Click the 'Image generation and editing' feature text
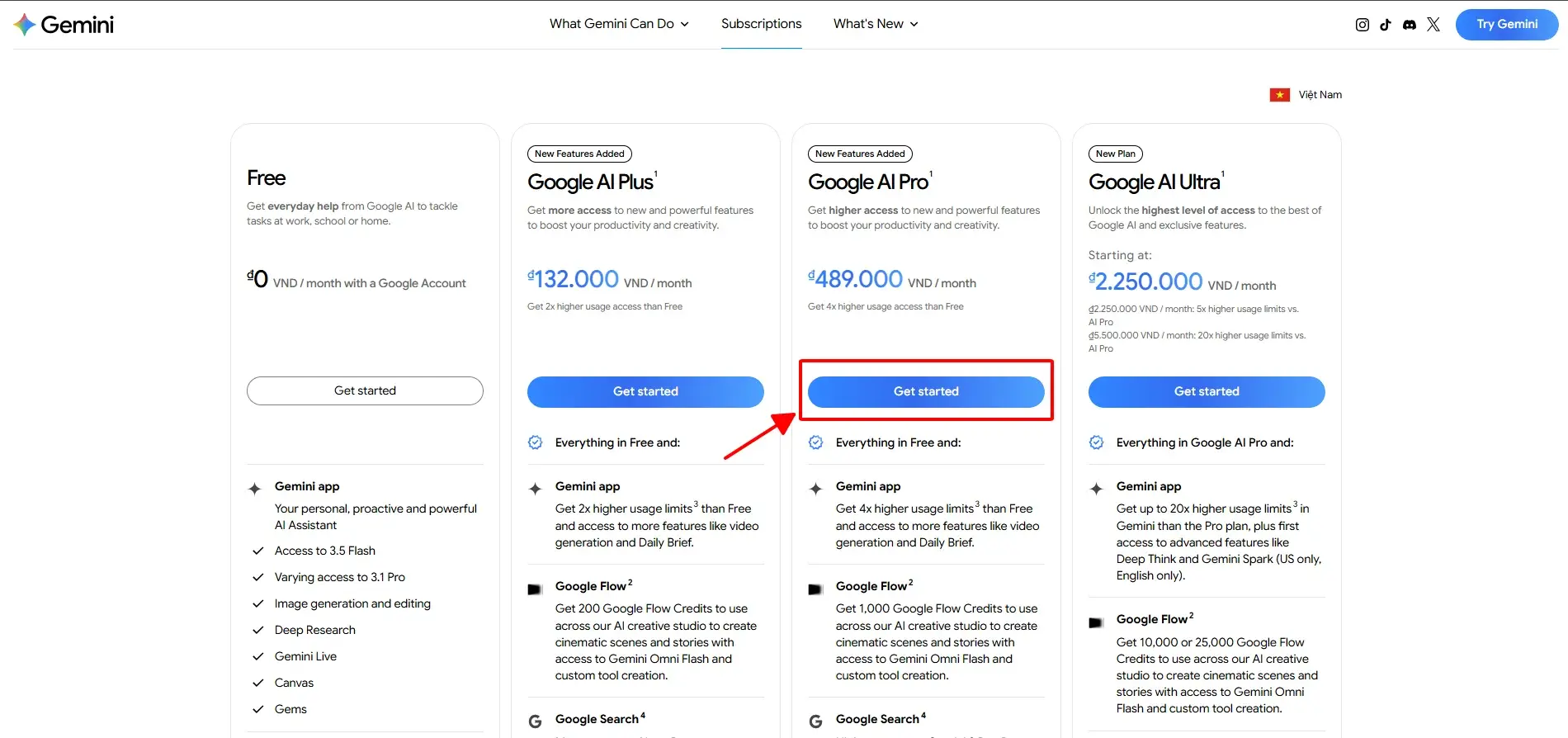Viewport: 1568px width, 738px height. [x=352, y=603]
